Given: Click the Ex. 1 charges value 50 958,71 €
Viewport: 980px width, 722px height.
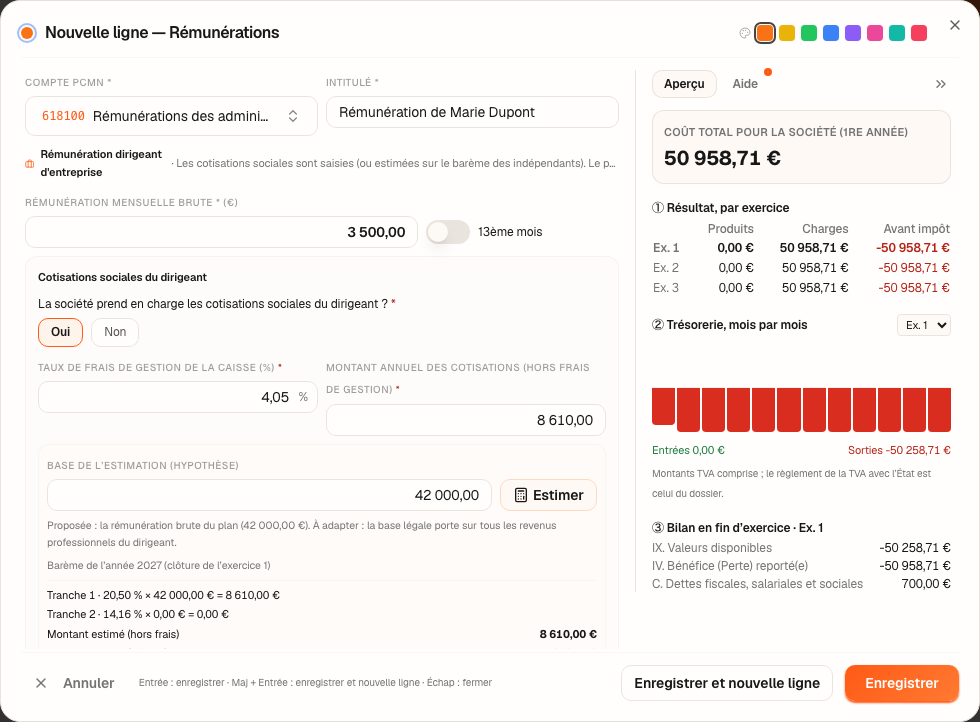Looking at the screenshot, I should (814, 248).
